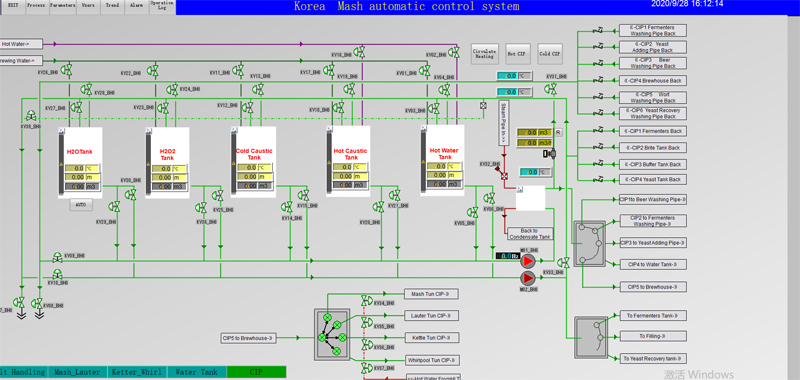Click the Circulate Heating button
The width and height of the screenshot is (800, 380).
tap(484, 54)
